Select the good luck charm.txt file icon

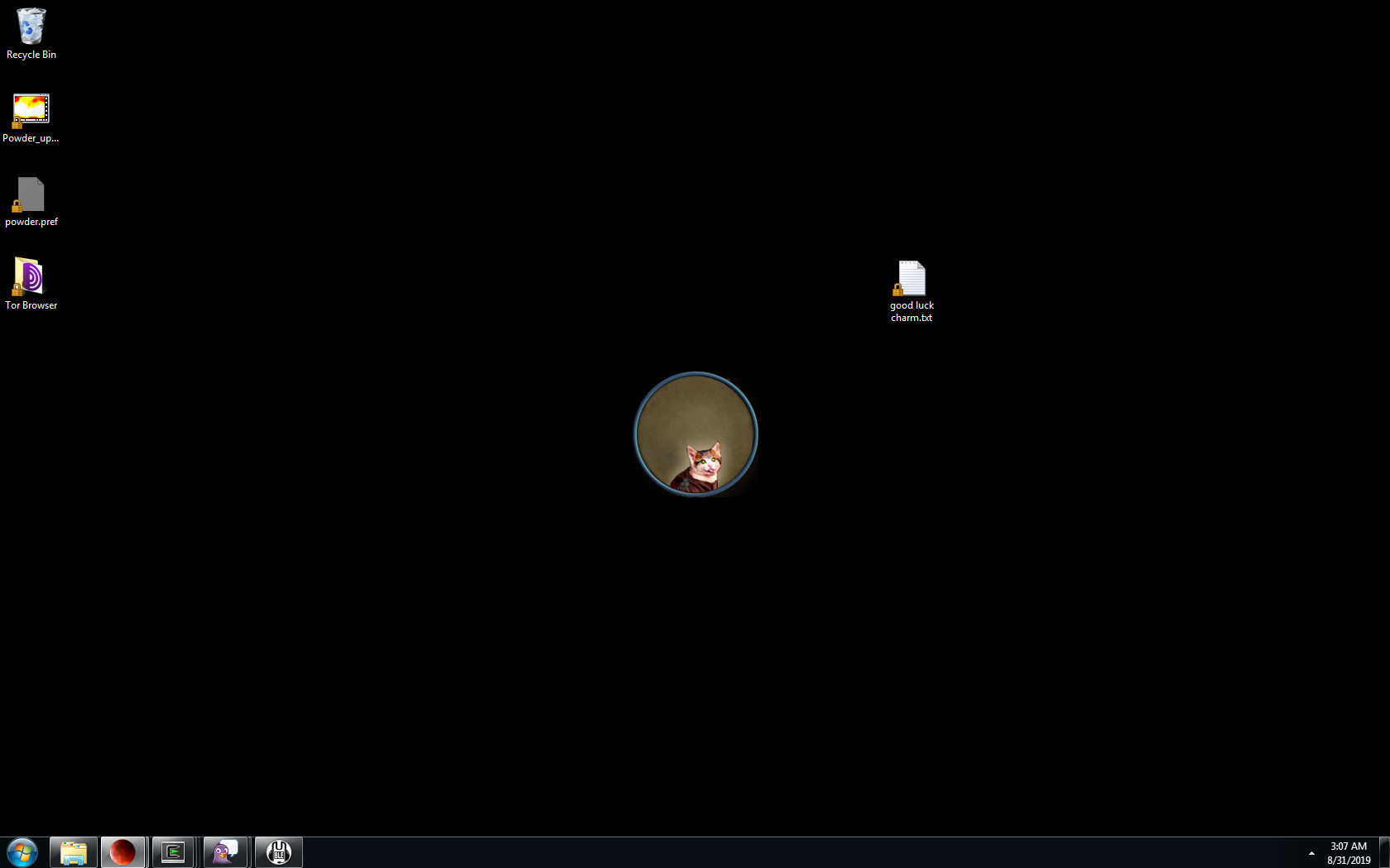[911, 278]
